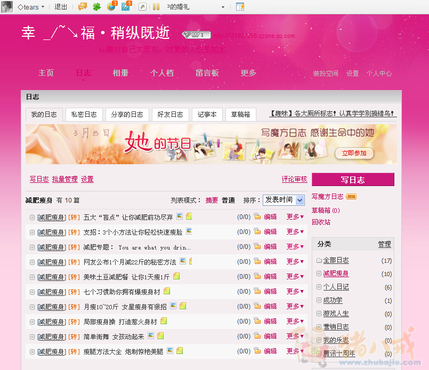Click the folder icon on the 瘦腿方法大全 row
Image resolution: width=429 pixels, height=370 pixels.
click(257, 351)
